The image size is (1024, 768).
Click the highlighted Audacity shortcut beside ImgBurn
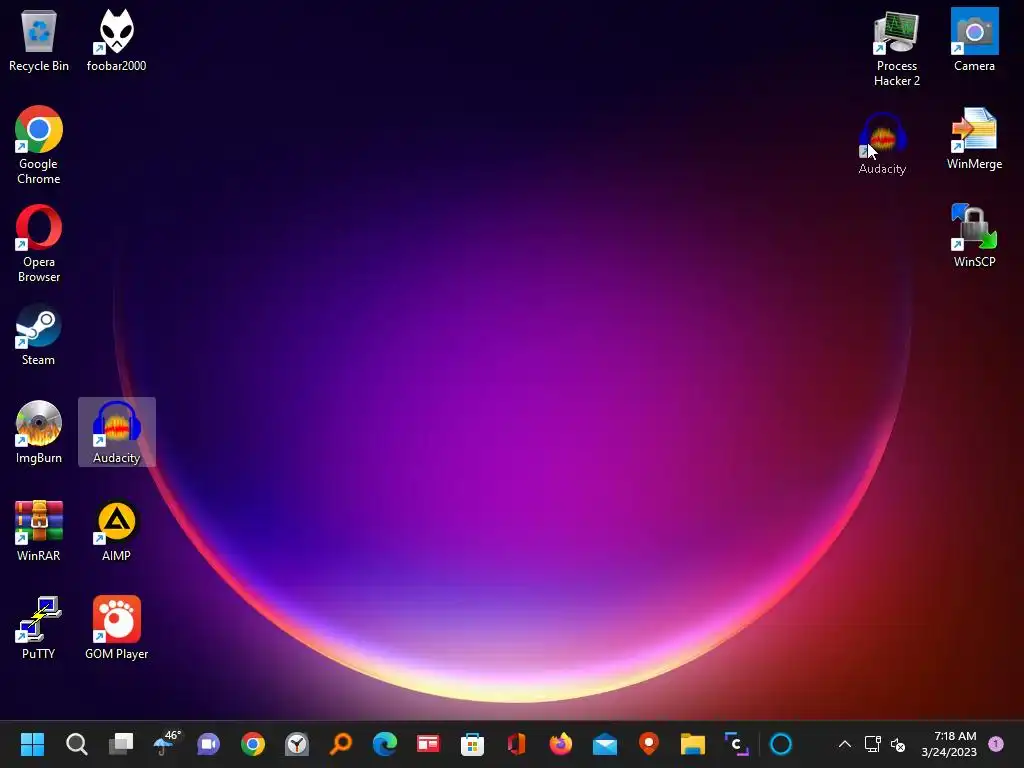click(116, 432)
